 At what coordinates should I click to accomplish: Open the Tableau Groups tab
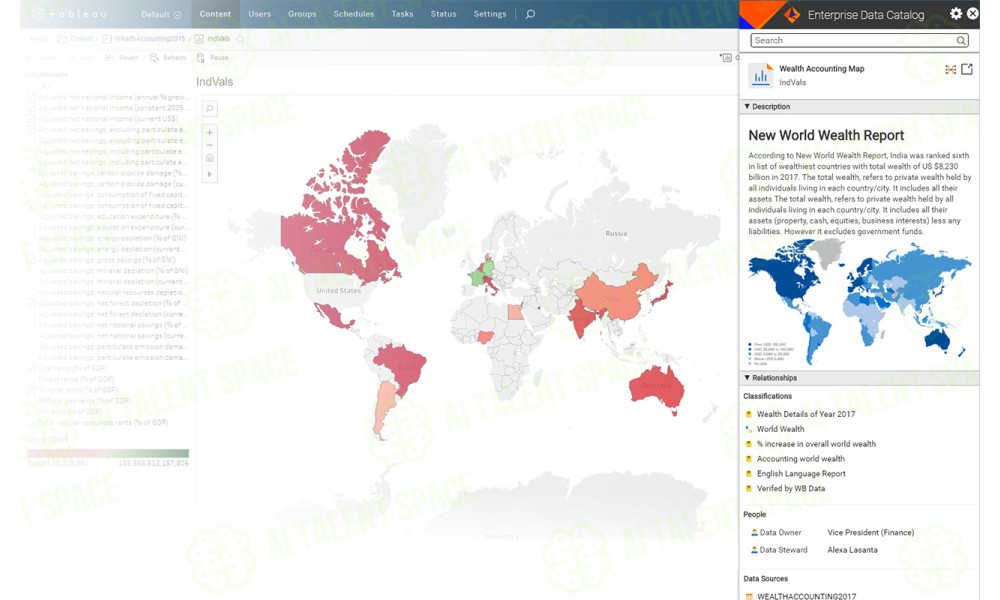pos(302,14)
